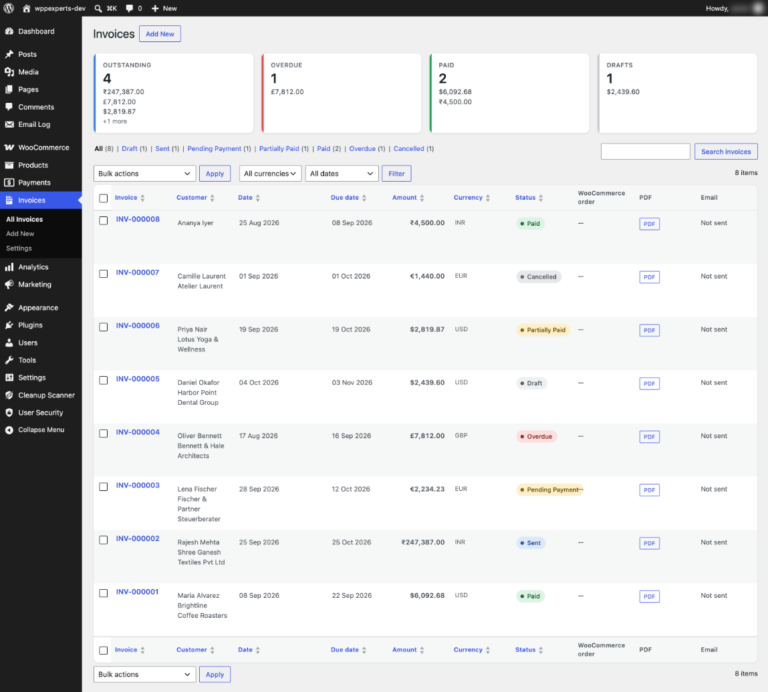Filter list by Draft status tab
The height and width of the screenshot is (692, 768).
tap(129, 149)
